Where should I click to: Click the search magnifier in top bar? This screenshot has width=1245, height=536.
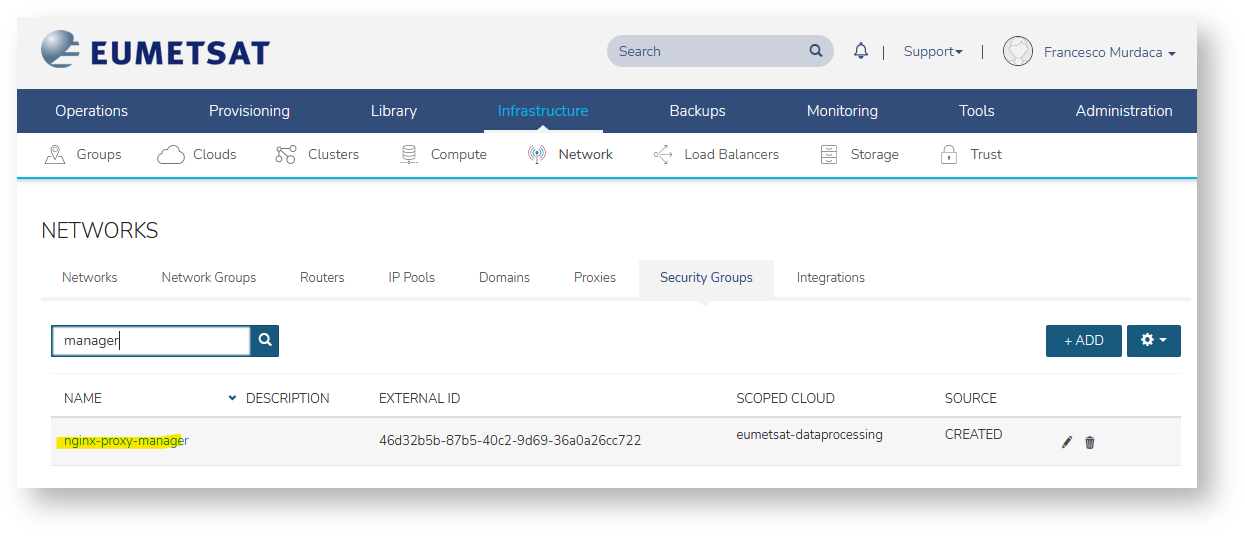coord(816,51)
